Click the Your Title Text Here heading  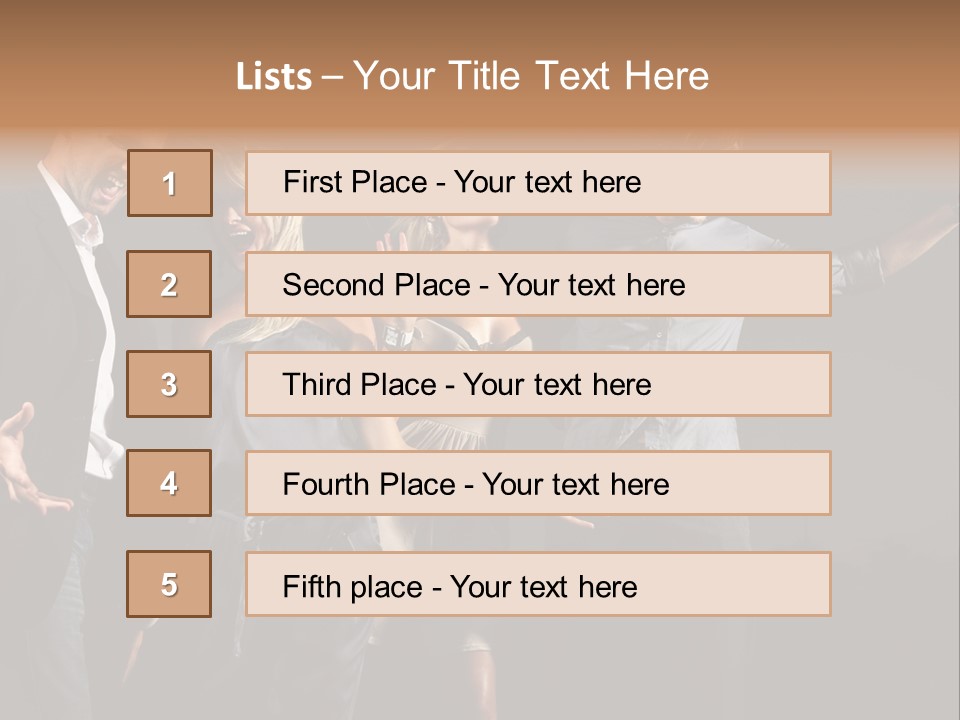531,76
